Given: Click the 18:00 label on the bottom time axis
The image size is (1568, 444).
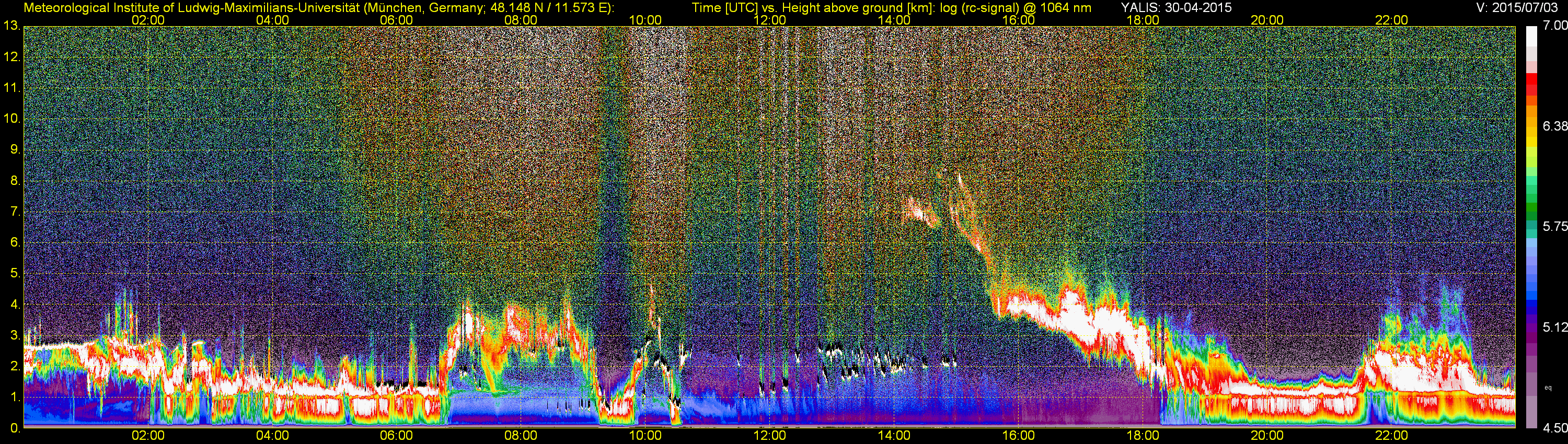Looking at the screenshot, I should (x=1143, y=436).
